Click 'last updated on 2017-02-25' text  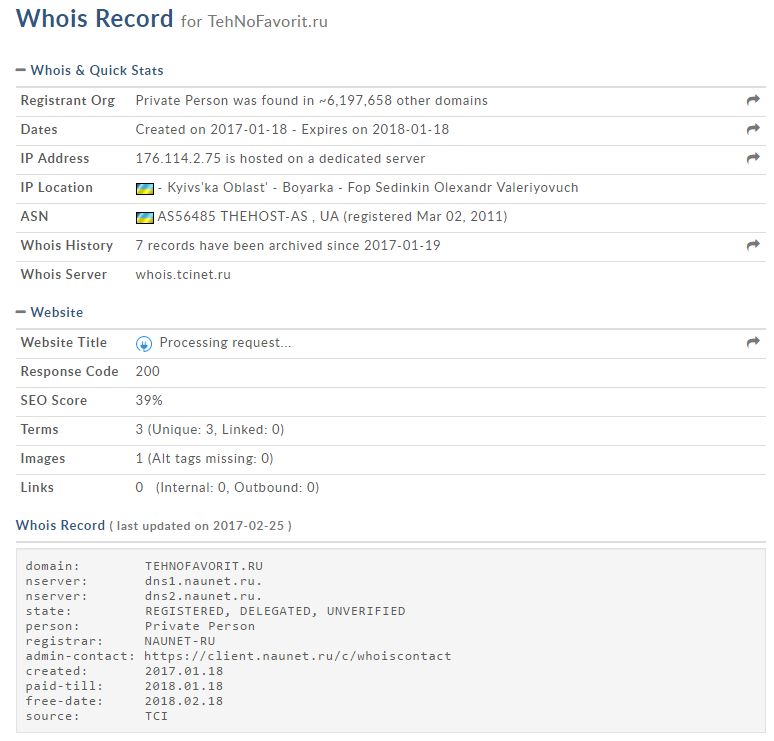point(200,526)
